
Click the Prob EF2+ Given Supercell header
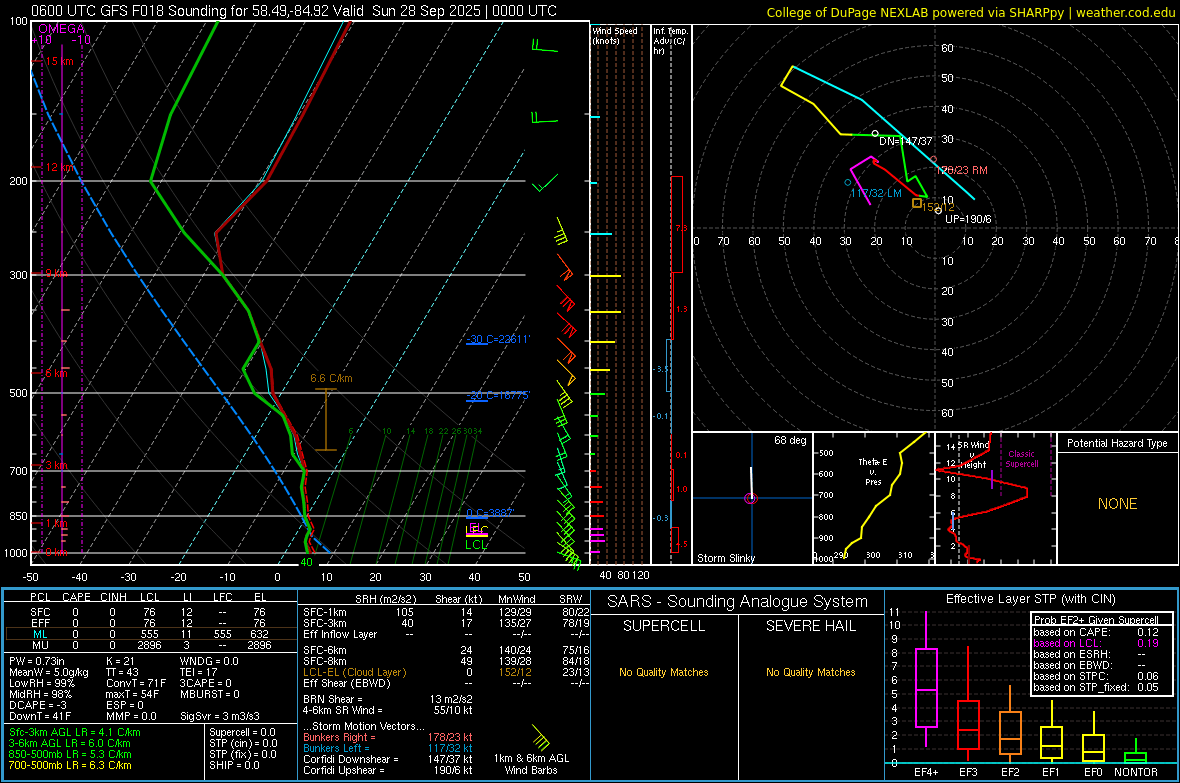[x=1096, y=620]
